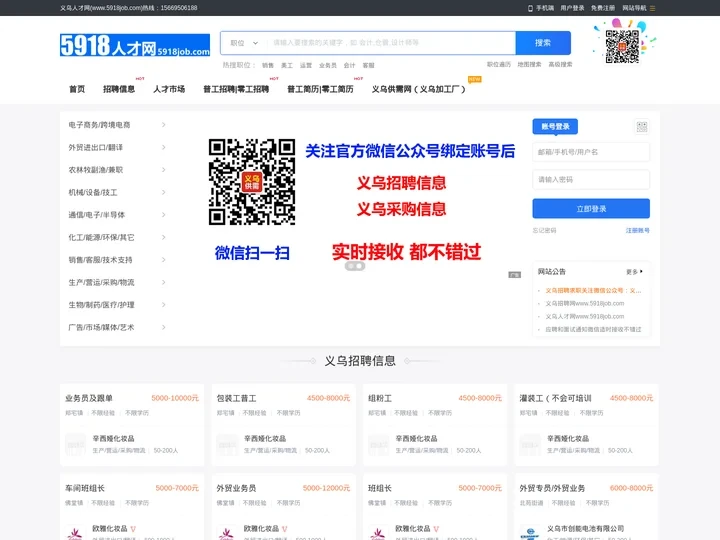Switch to QR code login icon
Screen dimensions: 720x540
click(641, 127)
